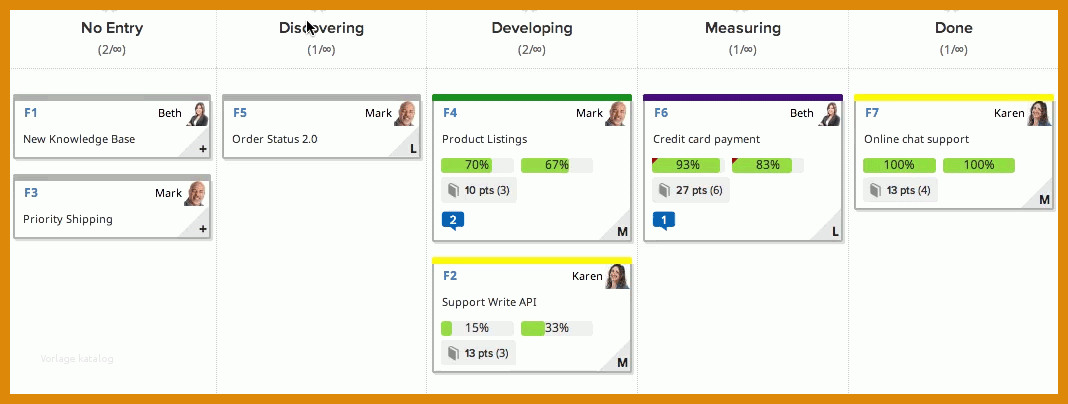Image resolution: width=1068 pixels, height=404 pixels.
Task: Click Karen's avatar on Online chat support card
Action: pos(1038,114)
